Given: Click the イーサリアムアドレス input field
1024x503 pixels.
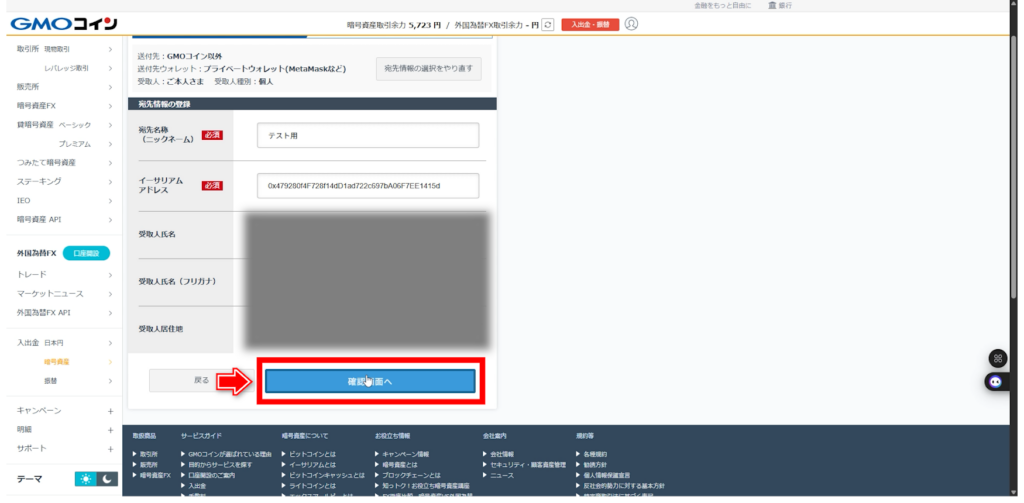Looking at the screenshot, I should pyautogui.click(x=367, y=186).
